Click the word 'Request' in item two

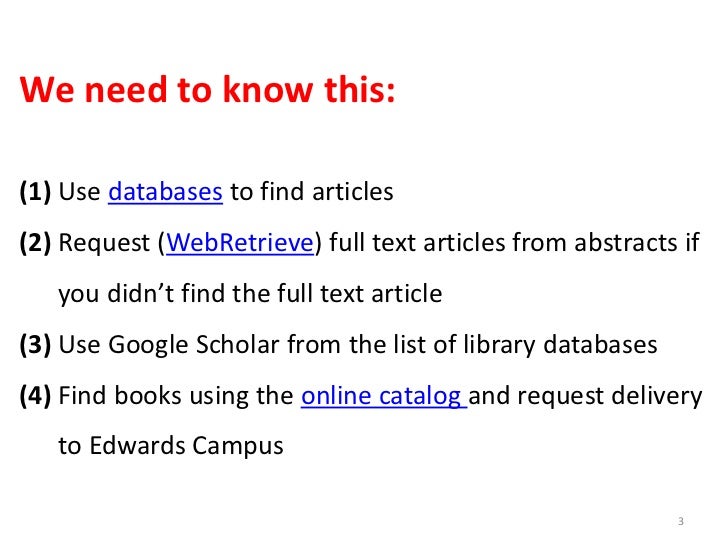[x=104, y=243]
